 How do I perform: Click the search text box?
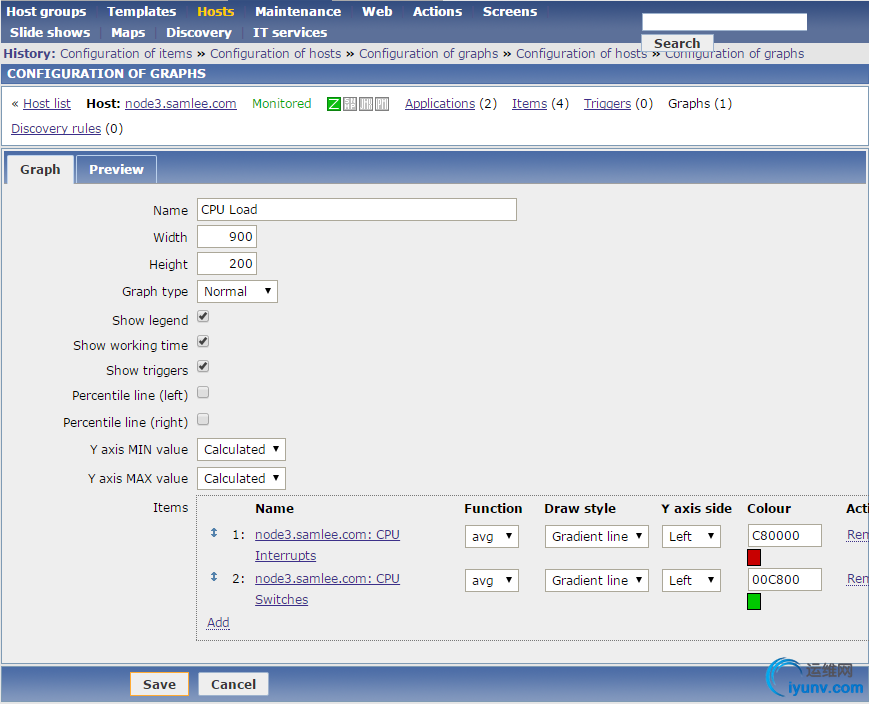pos(724,22)
